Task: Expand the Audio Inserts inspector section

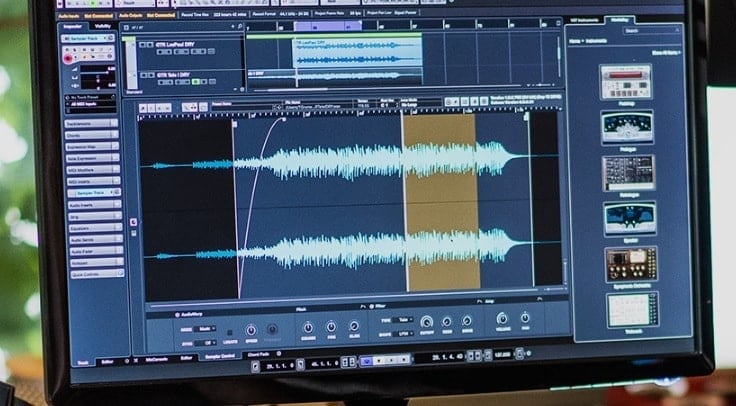Action: [x=94, y=205]
